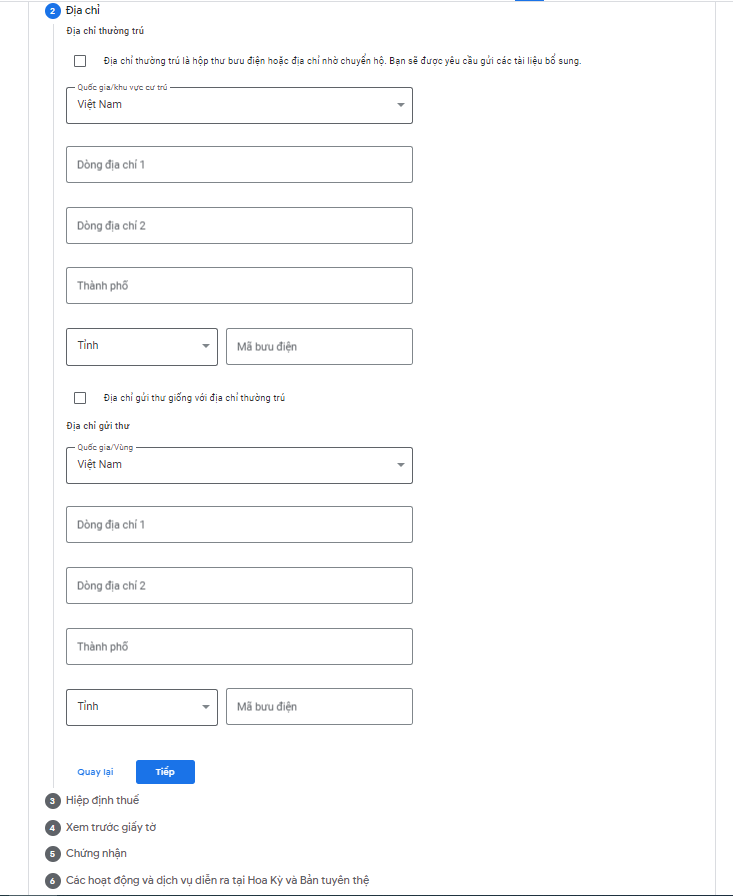Open the mailing Quốc gia/Vùng dropdown
The height and width of the screenshot is (896, 733).
pyautogui.click(x=239, y=465)
